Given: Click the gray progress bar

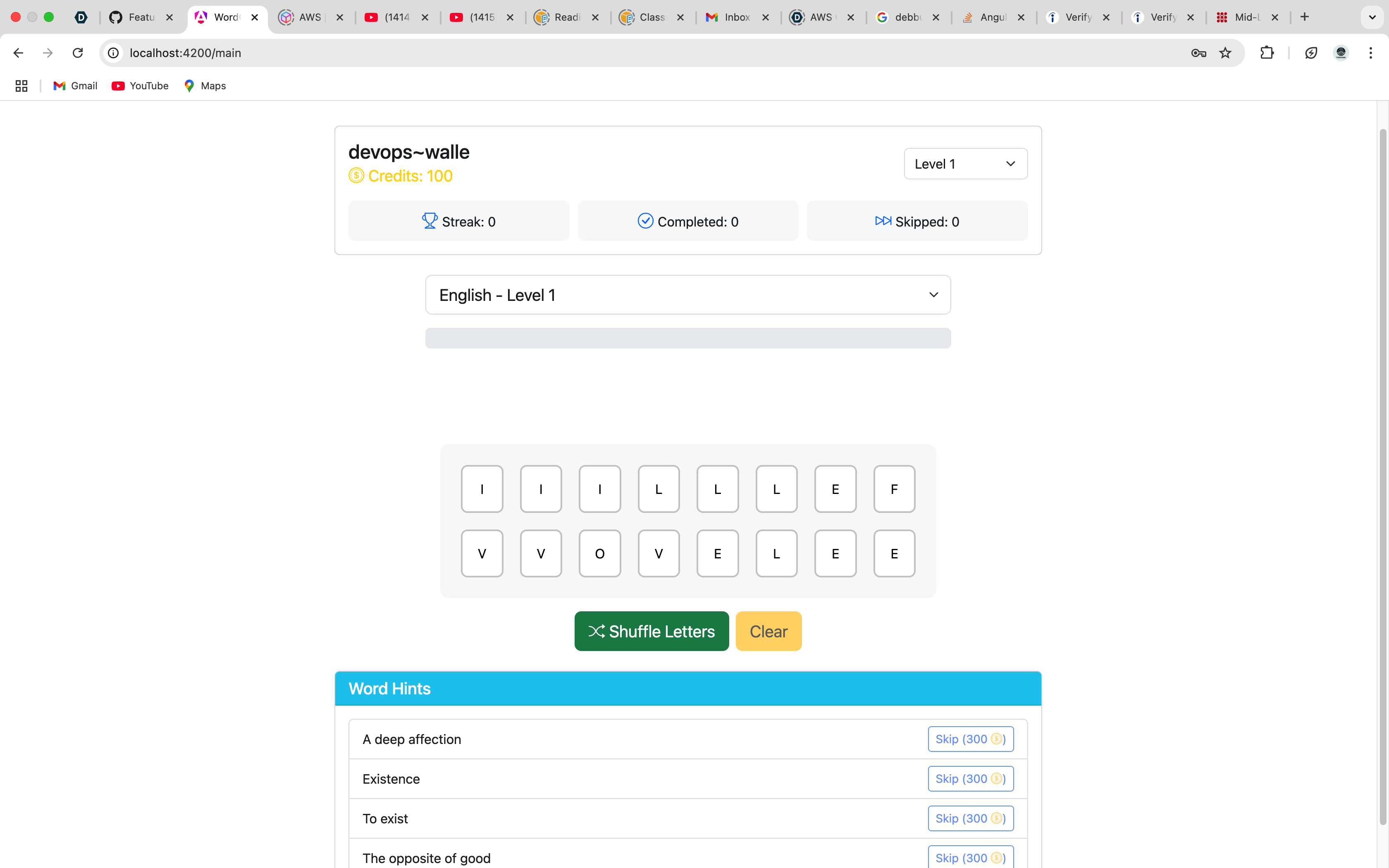Looking at the screenshot, I should point(687,338).
